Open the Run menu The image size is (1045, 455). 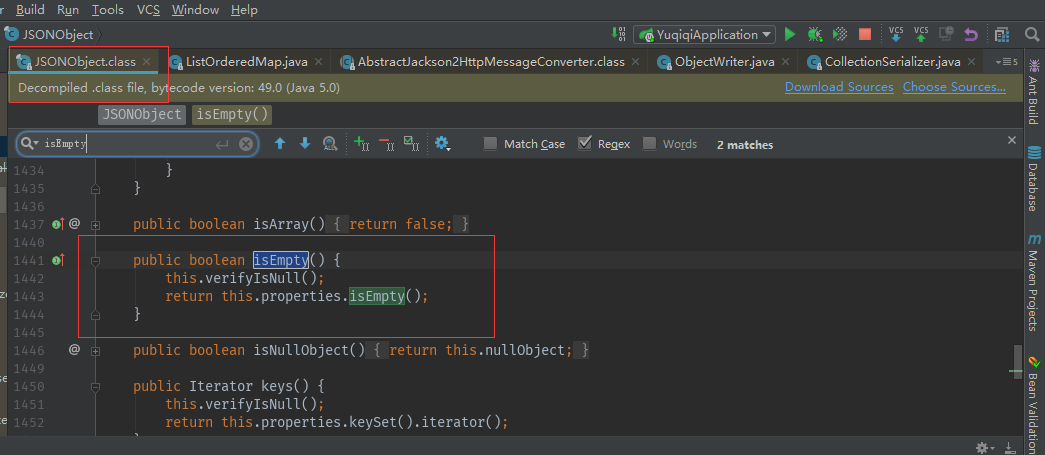[x=68, y=9]
